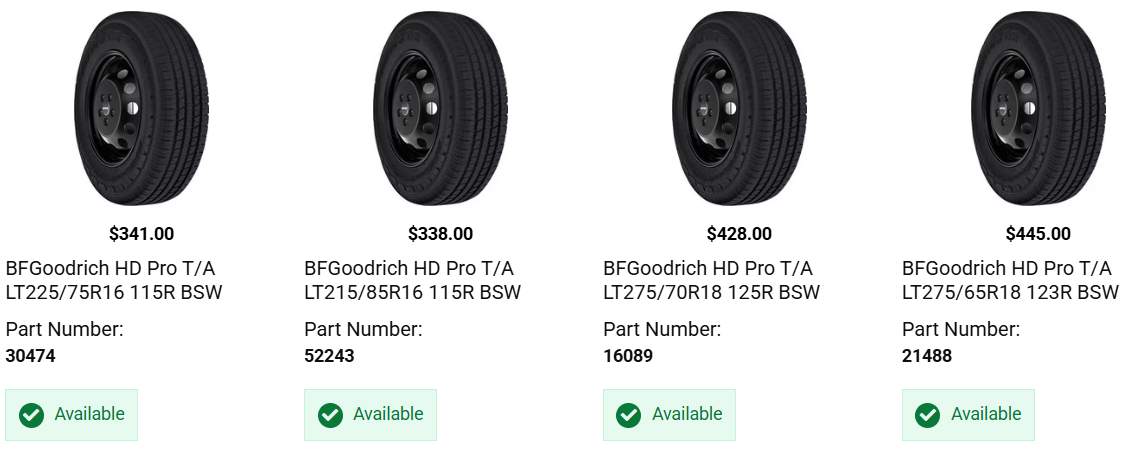Open BFGoodrich HD Pro T/A LT275/65R18 product link
This screenshot has height=449, width=1124.
pos(1010,281)
